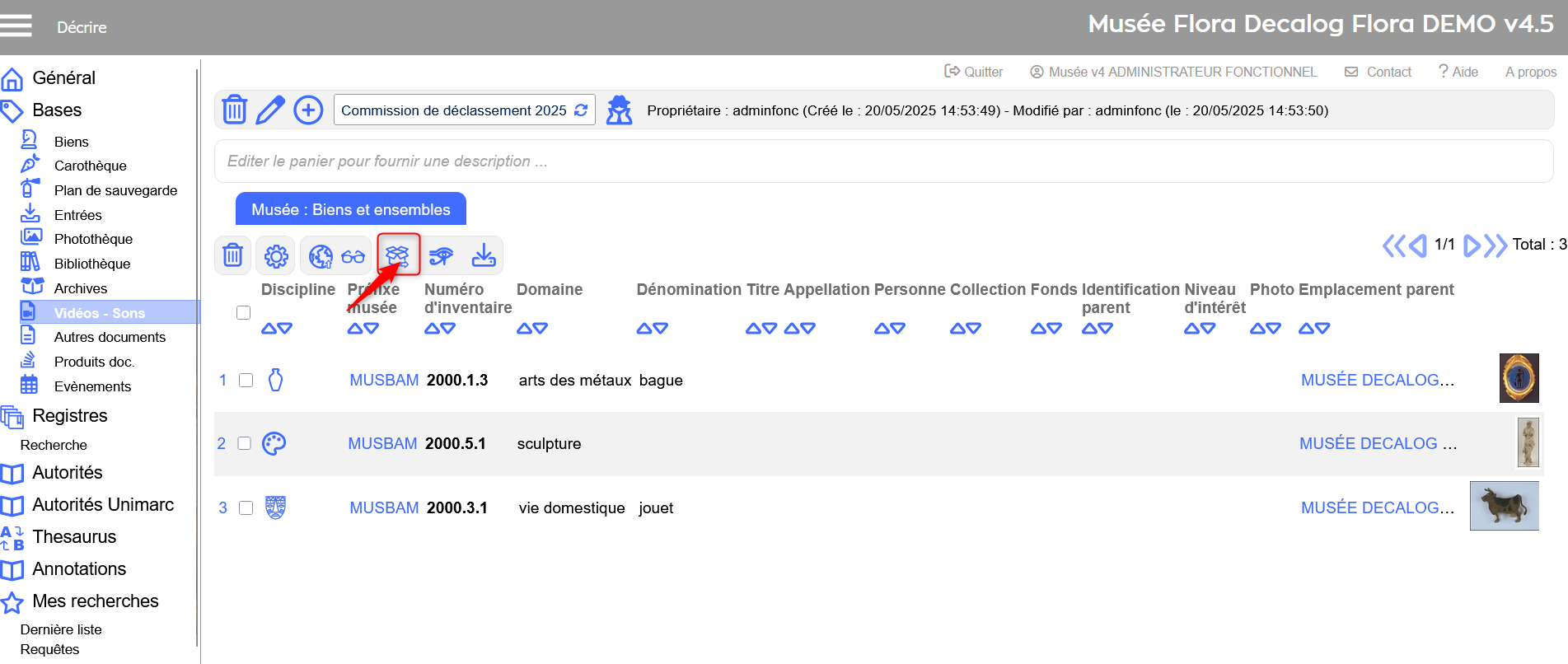Expand the Registres section in sidebar
Screen dimensions: 1568x664
click(69, 416)
